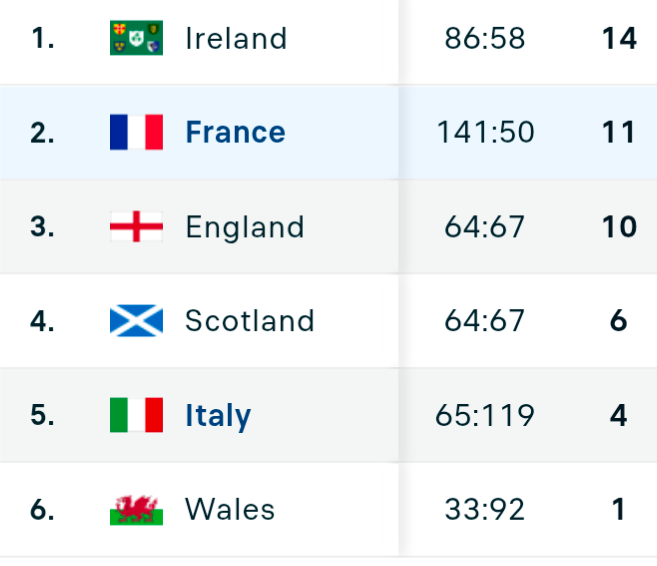Click Scotland's 64:67 score cell
The image size is (657, 566).
tap(485, 321)
